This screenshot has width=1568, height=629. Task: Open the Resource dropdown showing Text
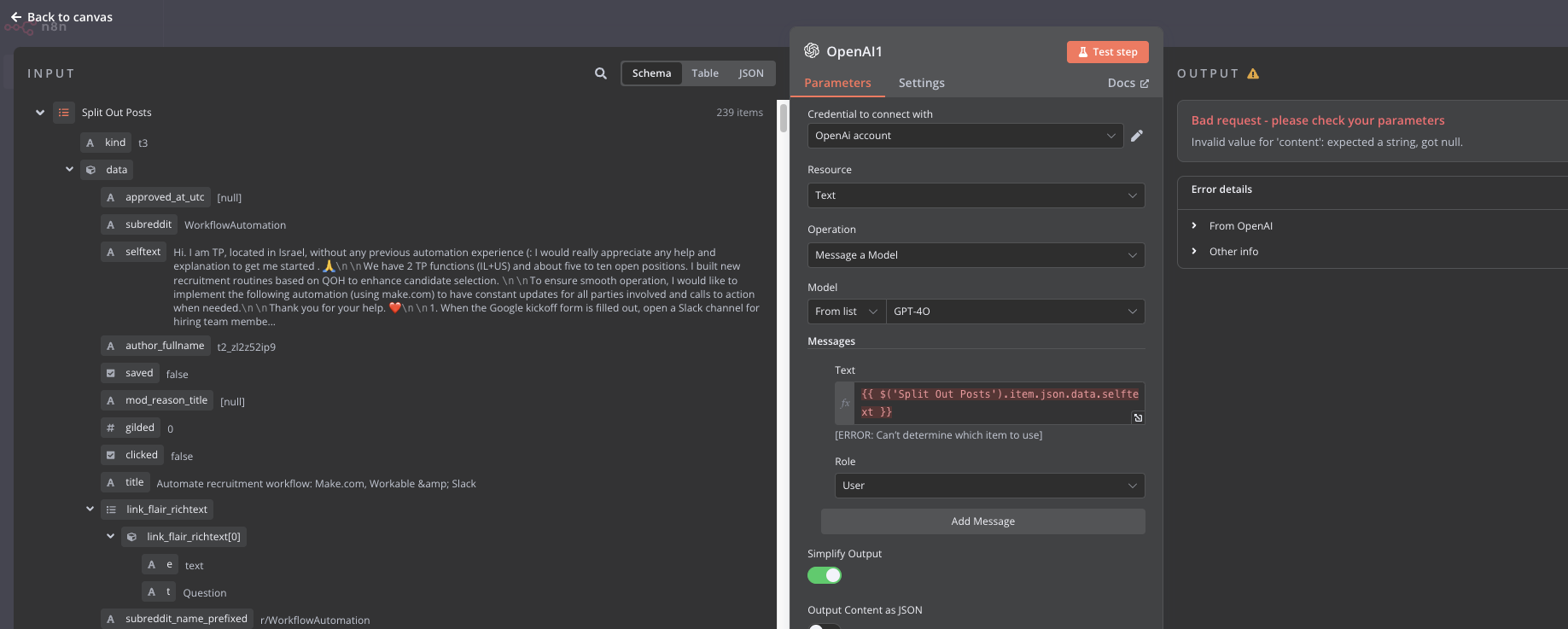pyautogui.click(x=976, y=195)
